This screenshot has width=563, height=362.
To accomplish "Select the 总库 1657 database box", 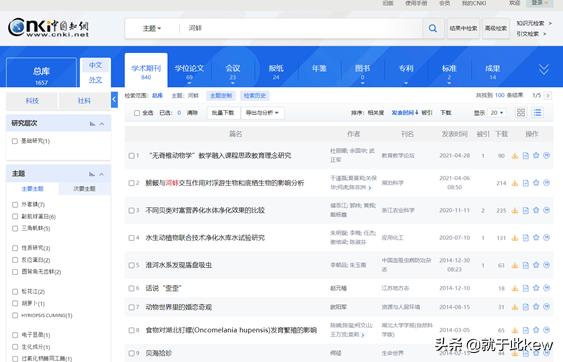I will point(41,73).
